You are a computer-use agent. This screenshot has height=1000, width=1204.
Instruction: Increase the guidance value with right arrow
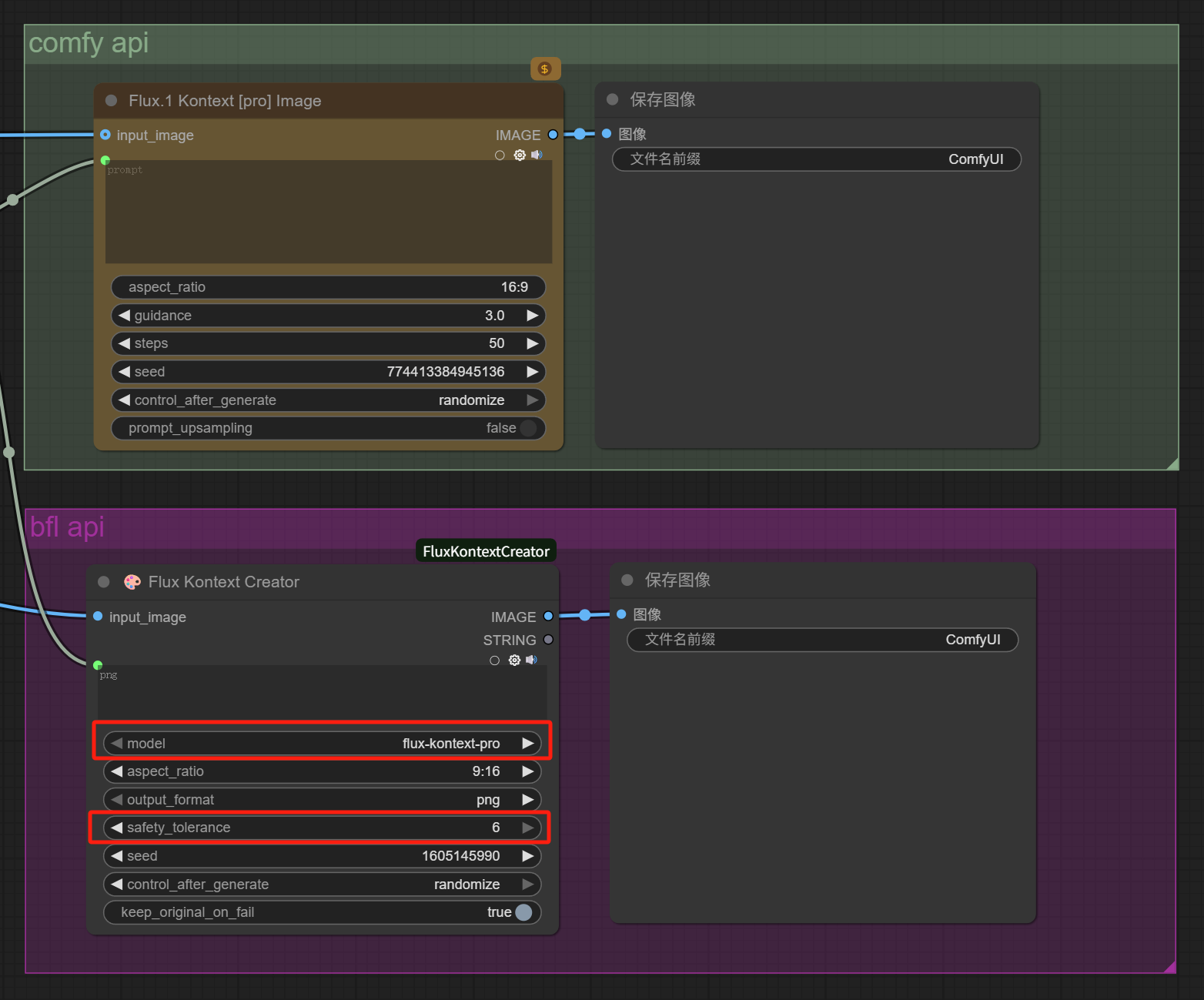coord(532,316)
